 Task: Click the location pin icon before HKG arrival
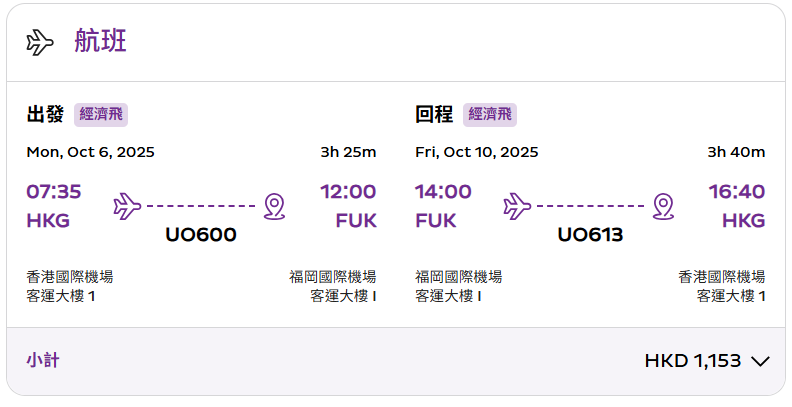point(663,207)
